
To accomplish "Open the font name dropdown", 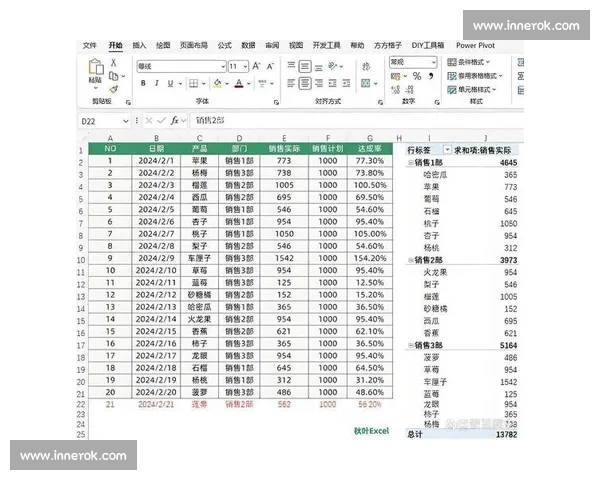I will click(x=223, y=67).
